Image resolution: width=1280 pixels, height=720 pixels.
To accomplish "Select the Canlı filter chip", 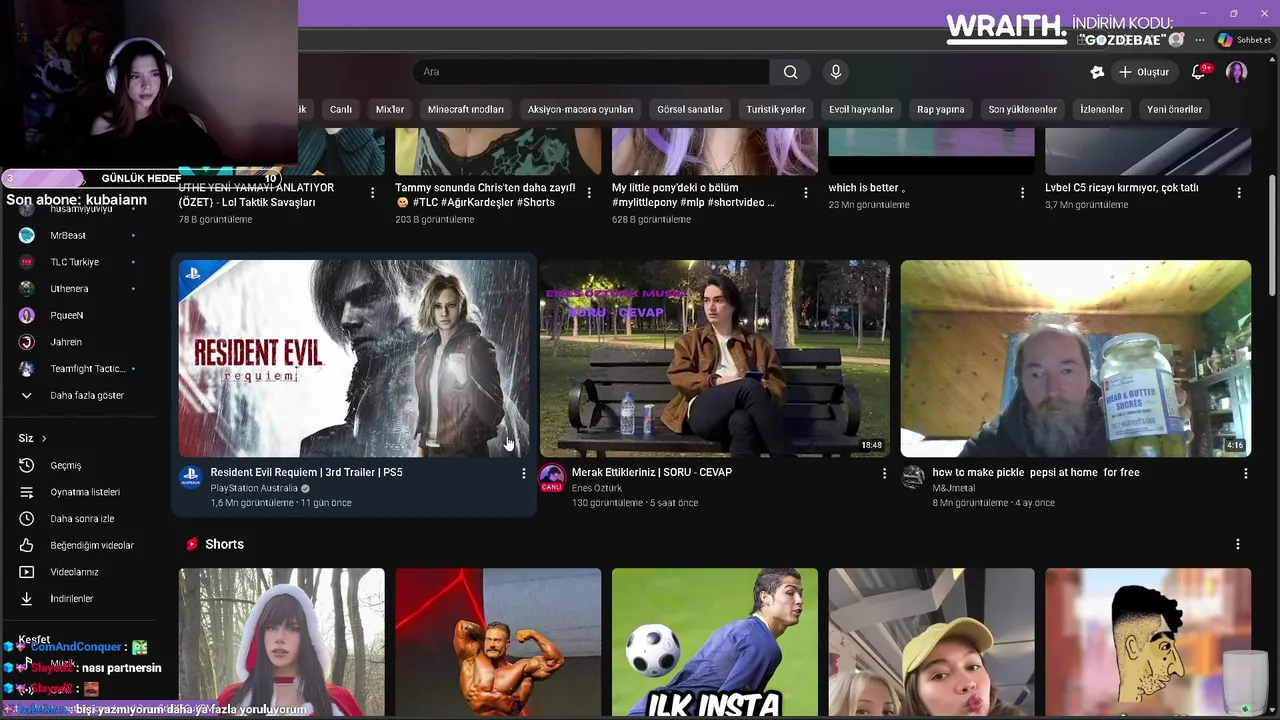I will tap(341, 109).
